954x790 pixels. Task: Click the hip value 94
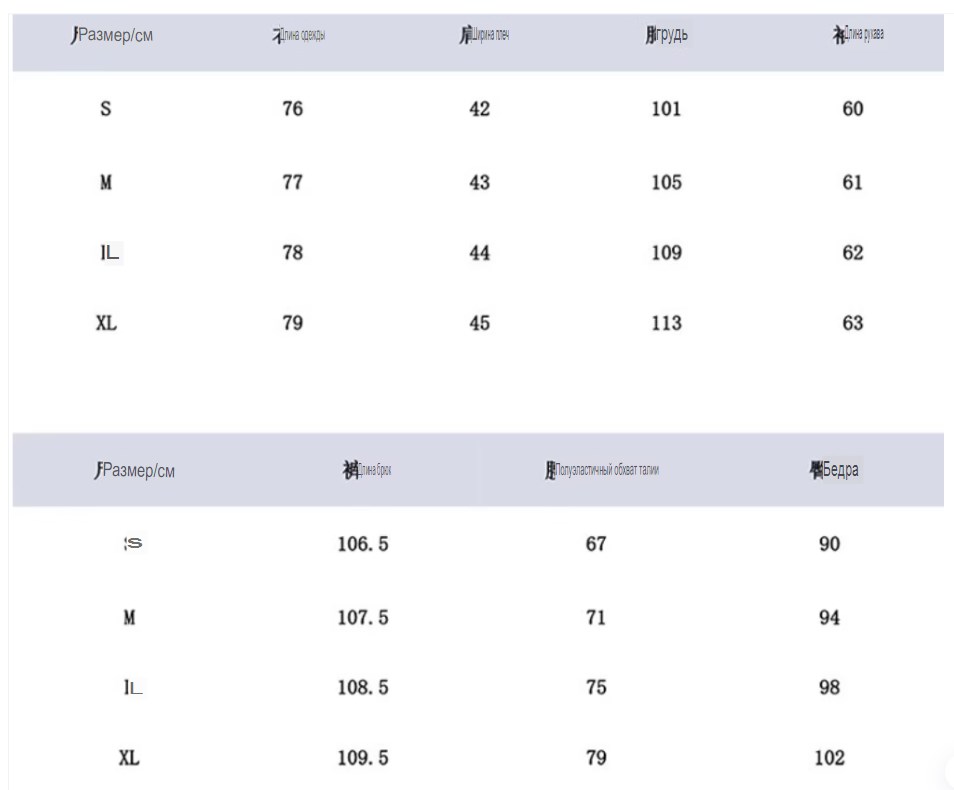pyautogui.click(x=829, y=618)
